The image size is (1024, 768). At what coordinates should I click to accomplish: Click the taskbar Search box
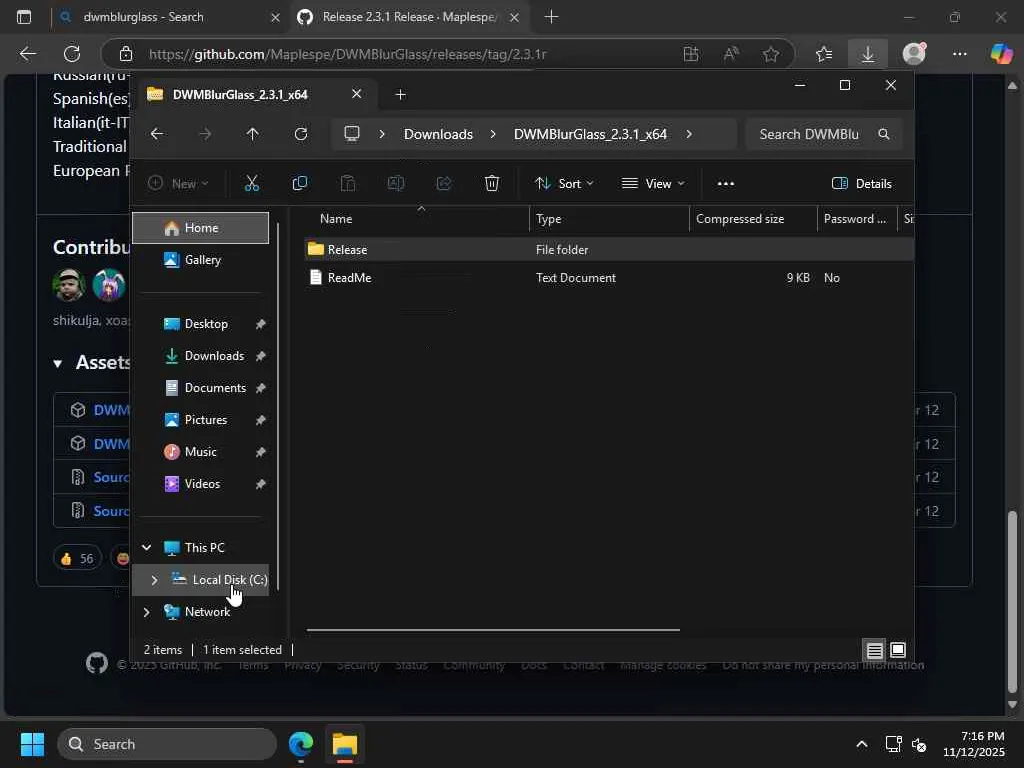(x=167, y=744)
